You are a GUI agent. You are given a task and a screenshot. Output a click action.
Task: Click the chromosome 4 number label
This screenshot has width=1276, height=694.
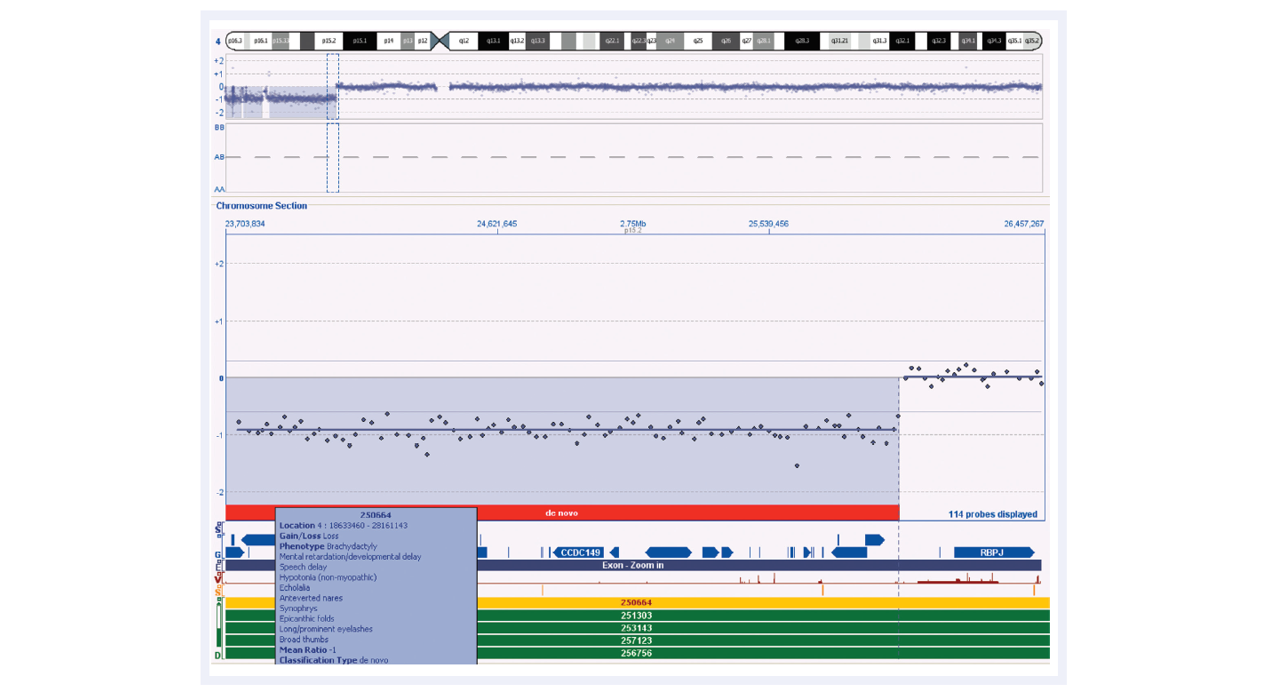click(218, 42)
